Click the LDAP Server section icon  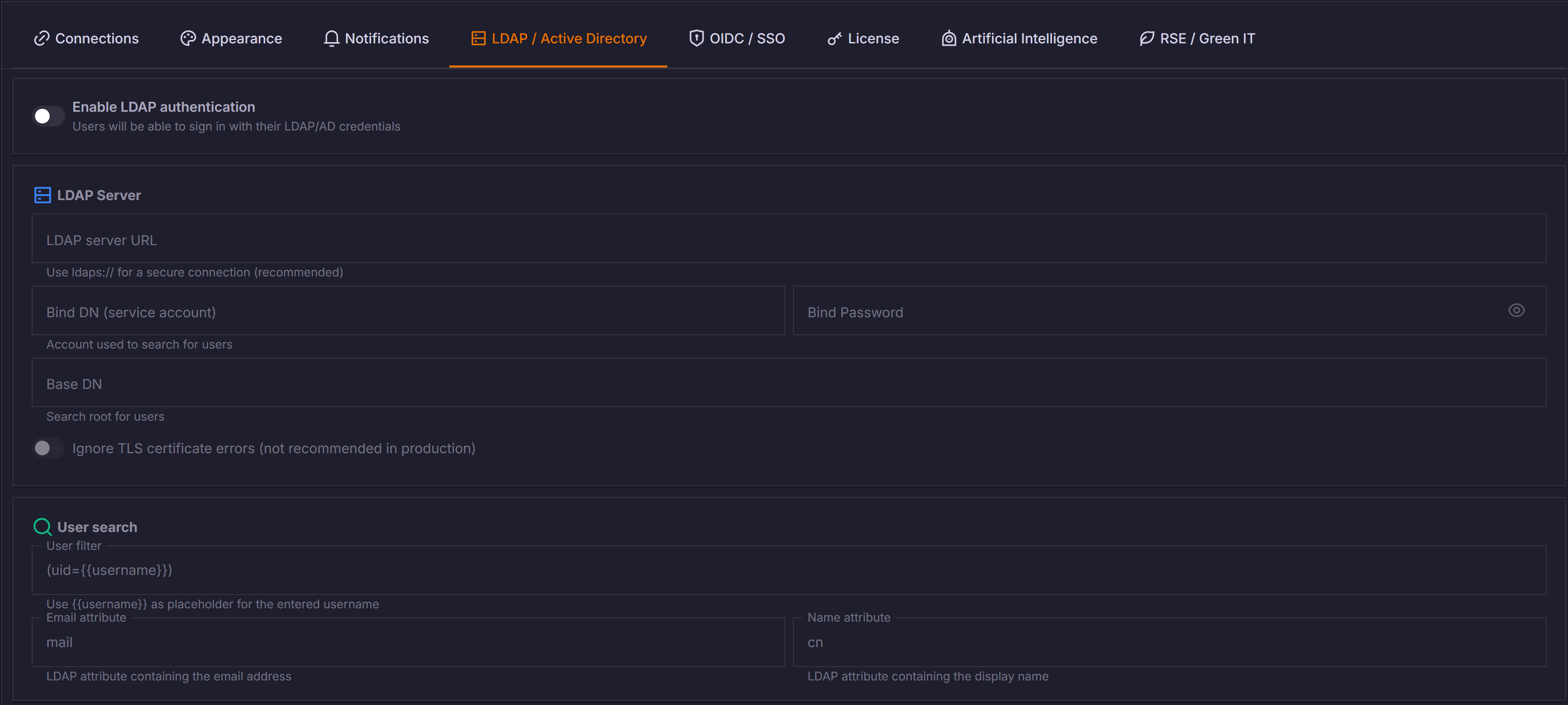[x=43, y=195]
